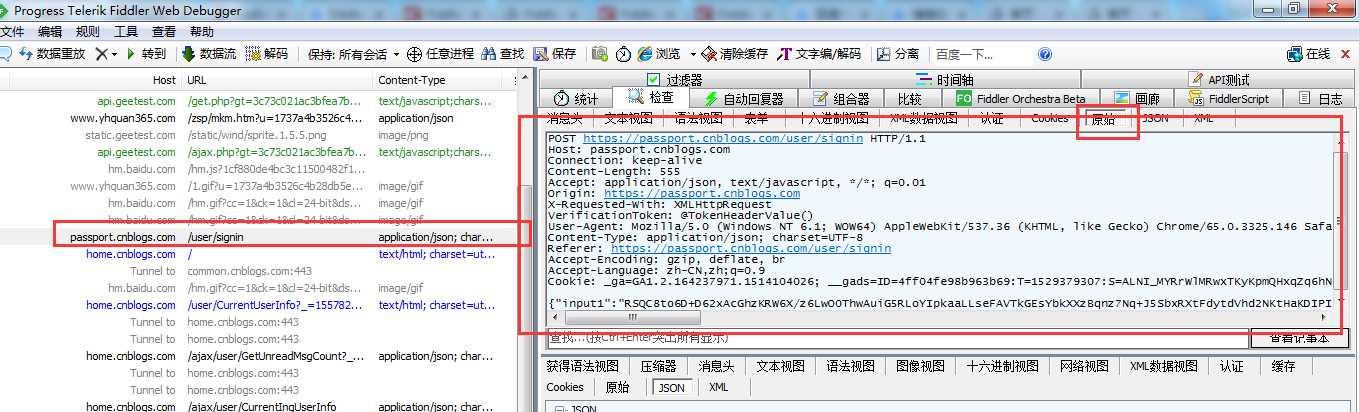
Task: Switch to the API测试 tab
Action: tap(1219, 80)
